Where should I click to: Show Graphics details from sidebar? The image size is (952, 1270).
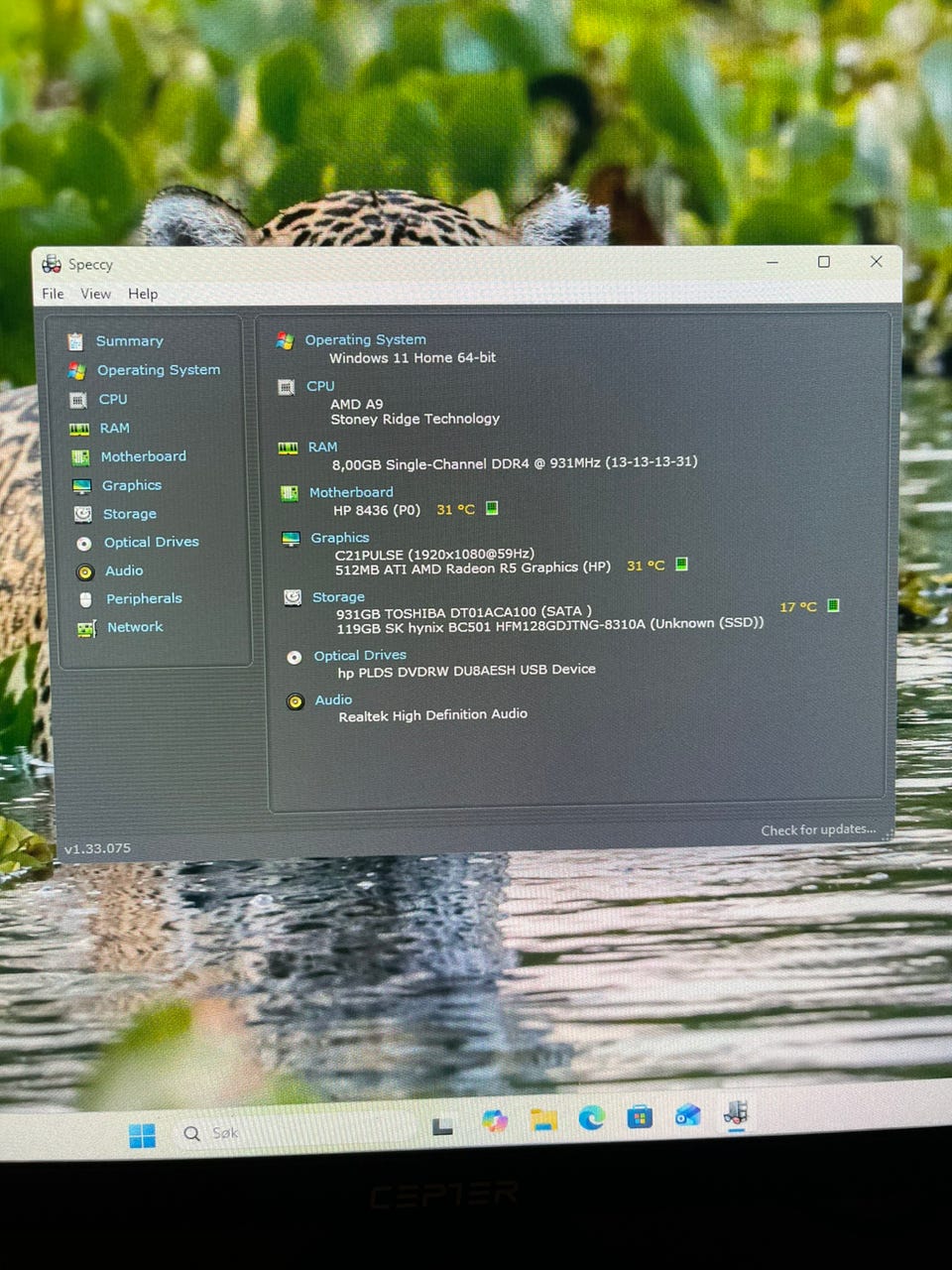click(x=132, y=485)
